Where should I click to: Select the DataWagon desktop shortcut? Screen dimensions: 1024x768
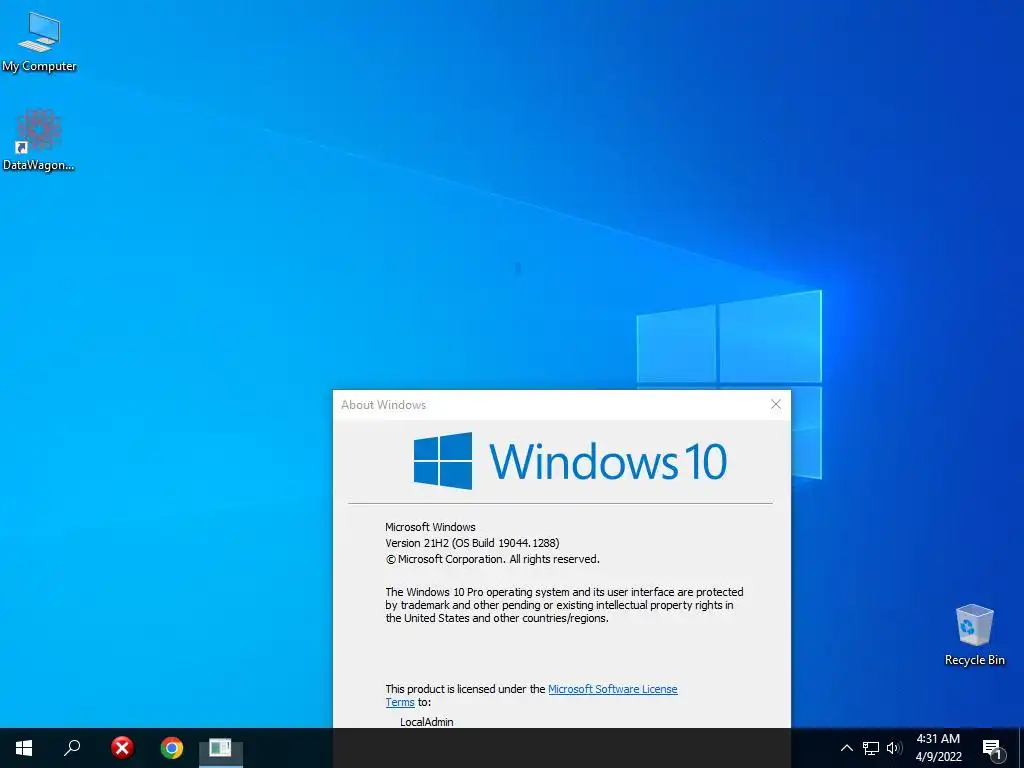[x=39, y=140]
